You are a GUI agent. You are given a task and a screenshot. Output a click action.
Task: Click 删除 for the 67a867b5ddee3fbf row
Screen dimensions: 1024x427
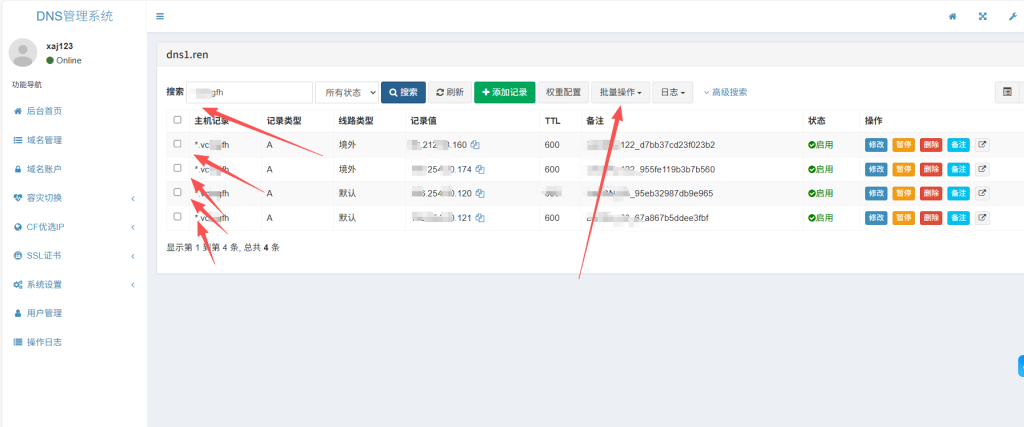(931, 218)
